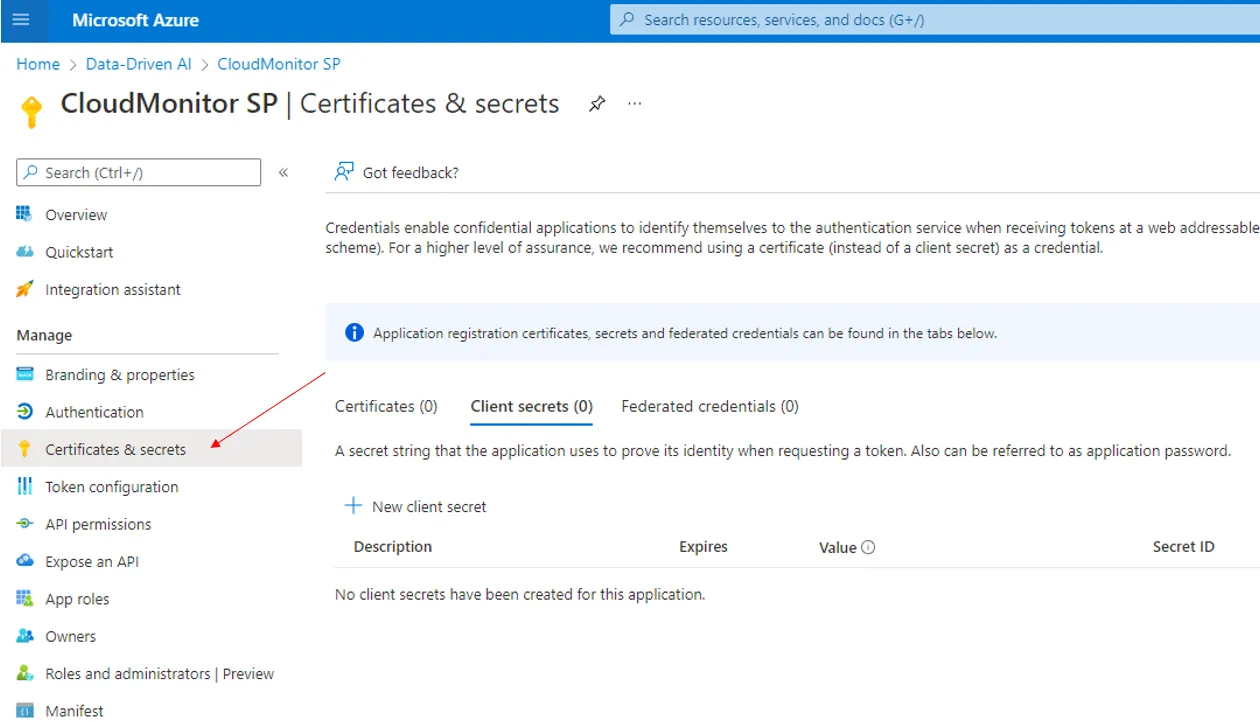1260x722 pixels.
Task: Open App roles
Action: (x=77, y=599)
